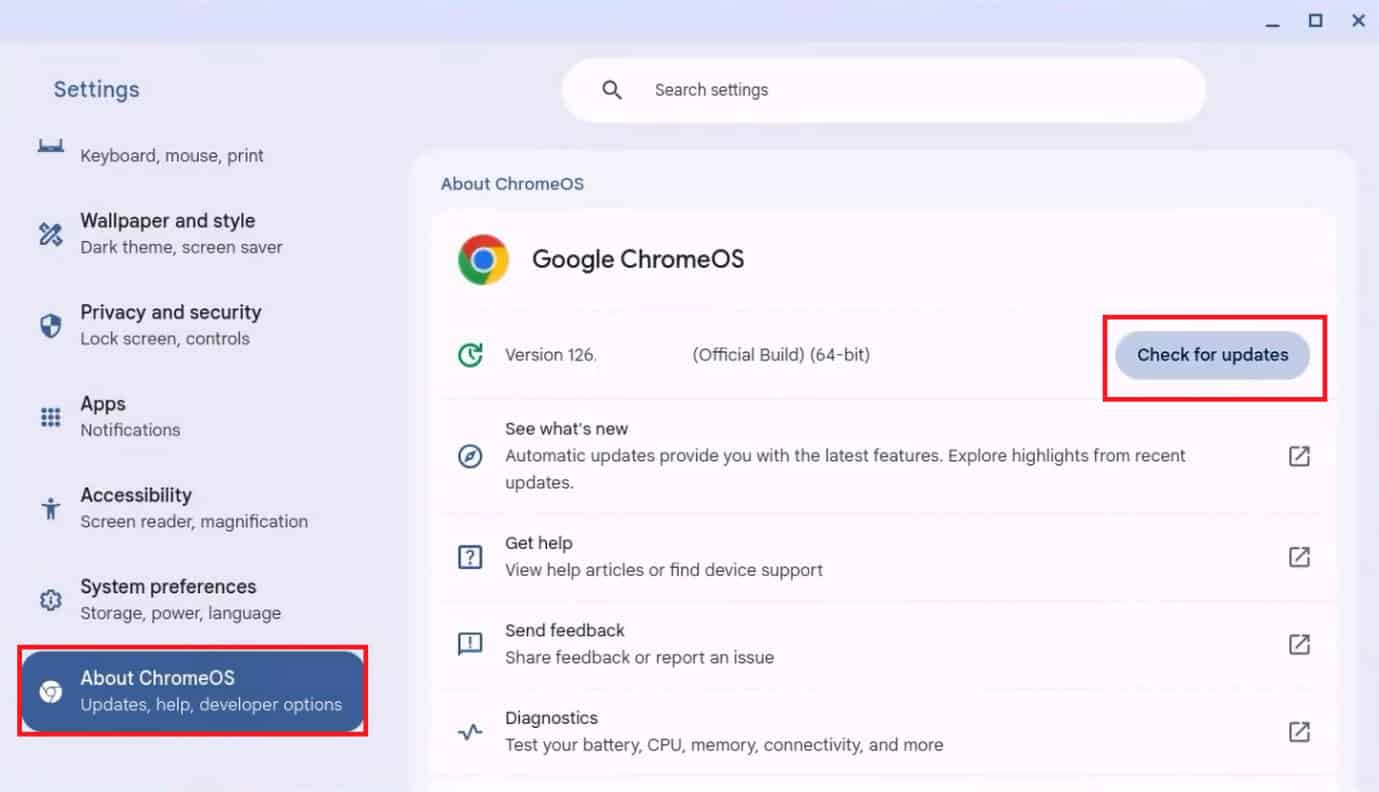
Task: Open external link icon for See what's new
Action: (x=1298, y=456)
